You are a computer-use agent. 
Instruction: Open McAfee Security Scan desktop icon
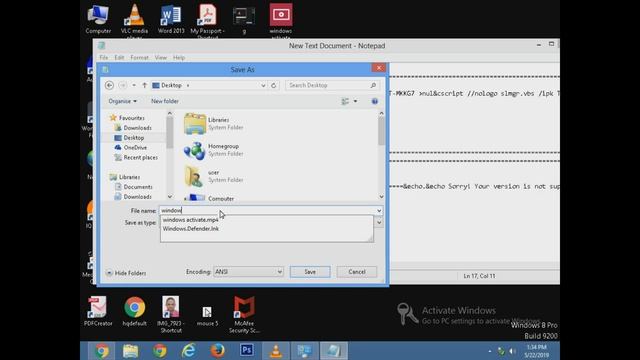[244, 314]
